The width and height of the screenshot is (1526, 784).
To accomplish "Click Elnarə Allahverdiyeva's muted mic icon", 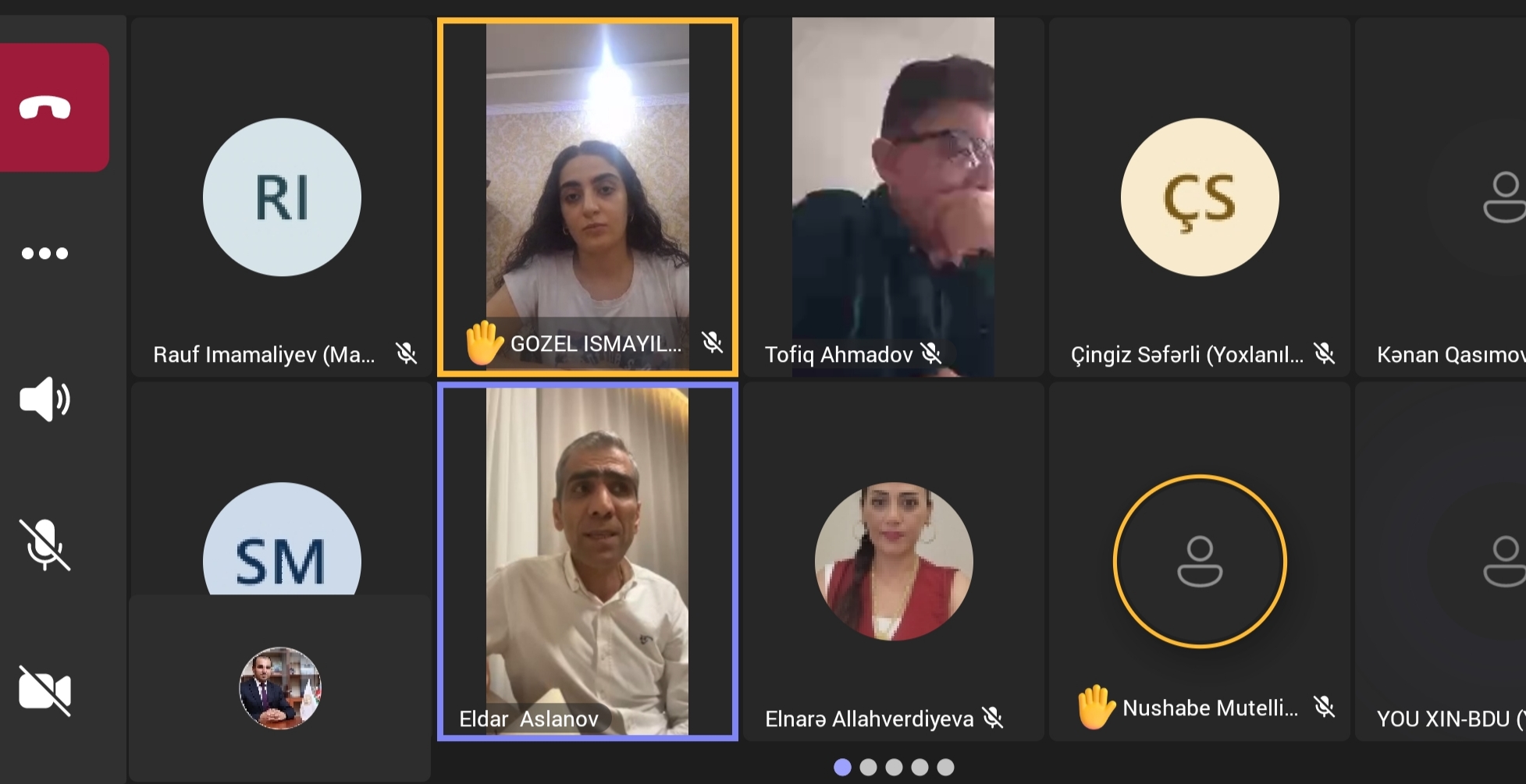I will click(993, 718).
